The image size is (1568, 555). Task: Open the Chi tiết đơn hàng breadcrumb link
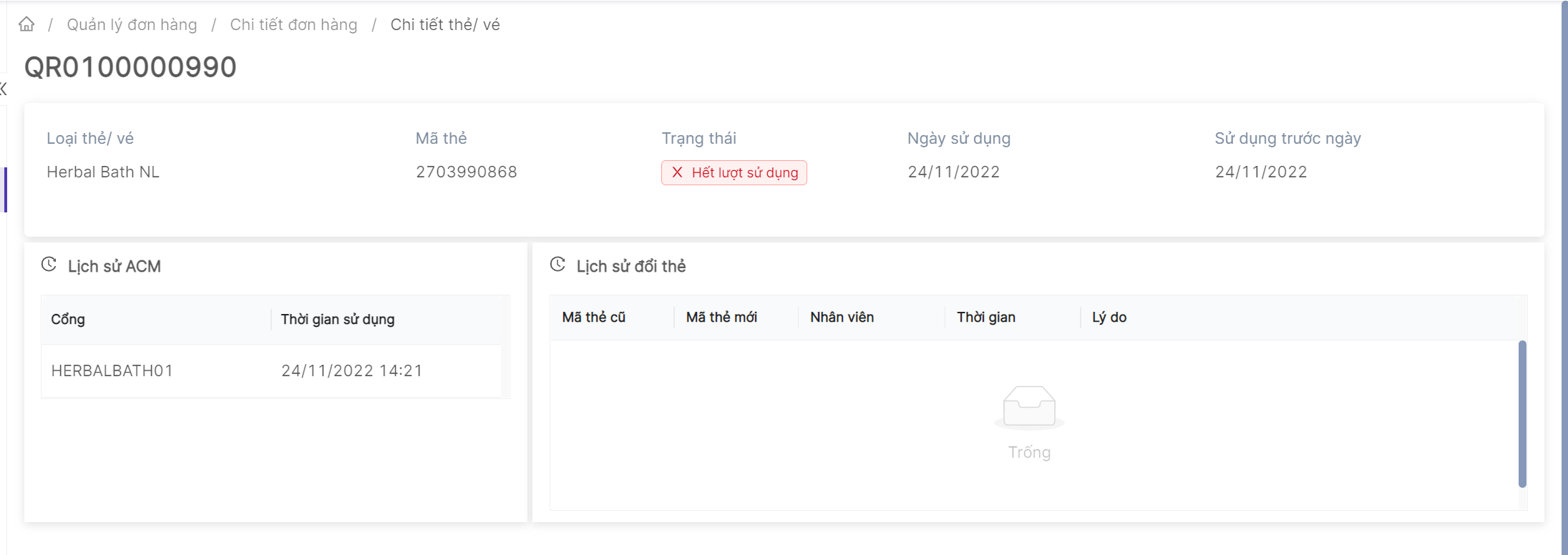pos(293,25)
